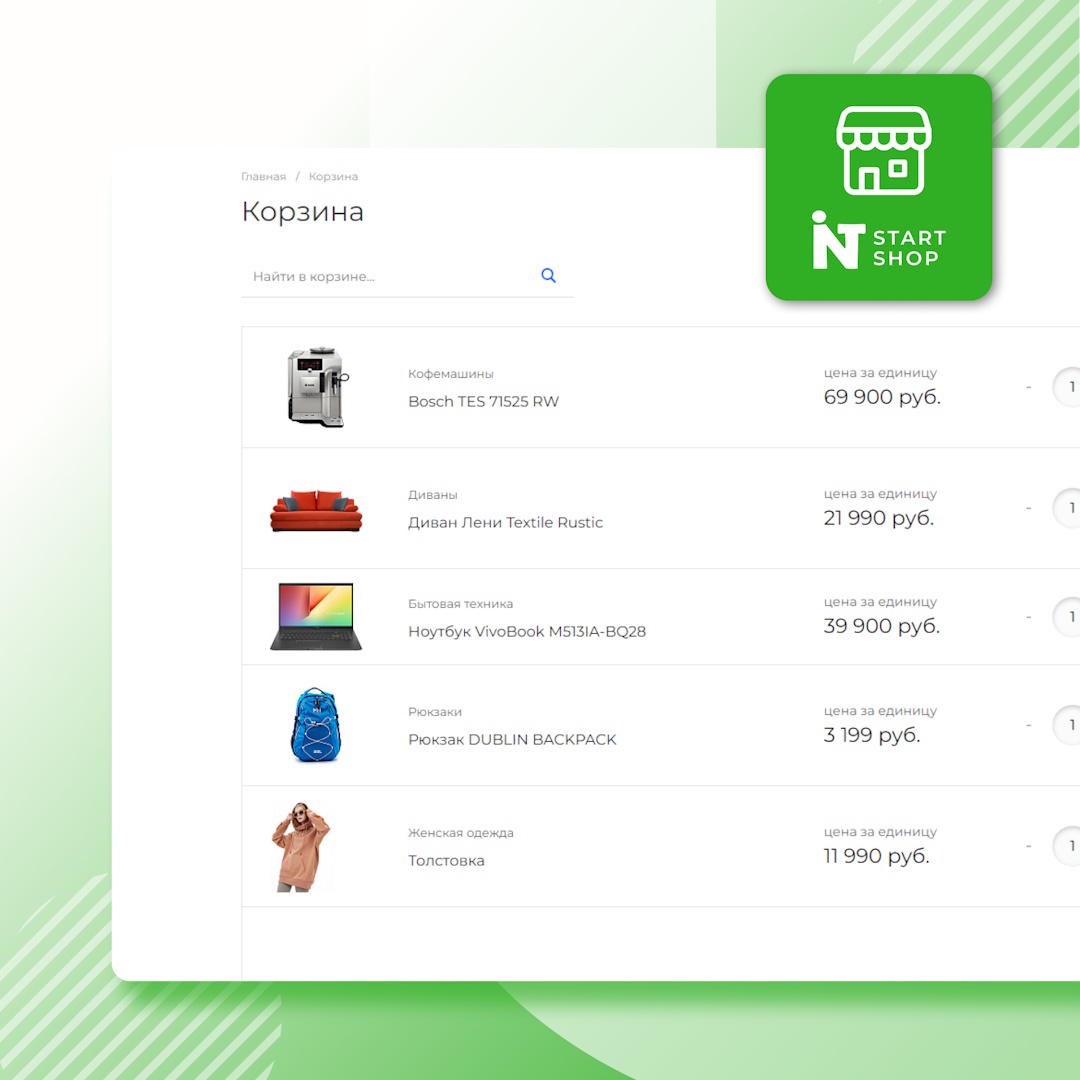Decrease quantity of Bosch TES 71525 RW
The height and width of the screenshot is (1080, 1080).
(x=1028, y=388)
